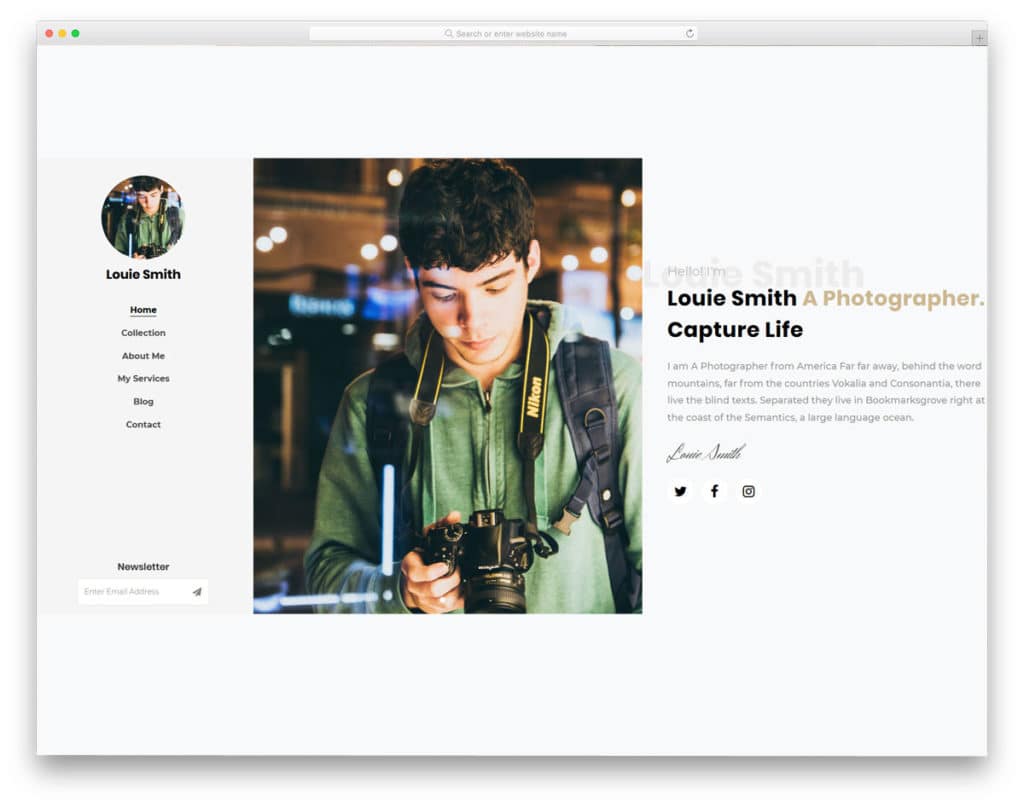Click the Louie Smith signature link

click(x=702, y=452)
